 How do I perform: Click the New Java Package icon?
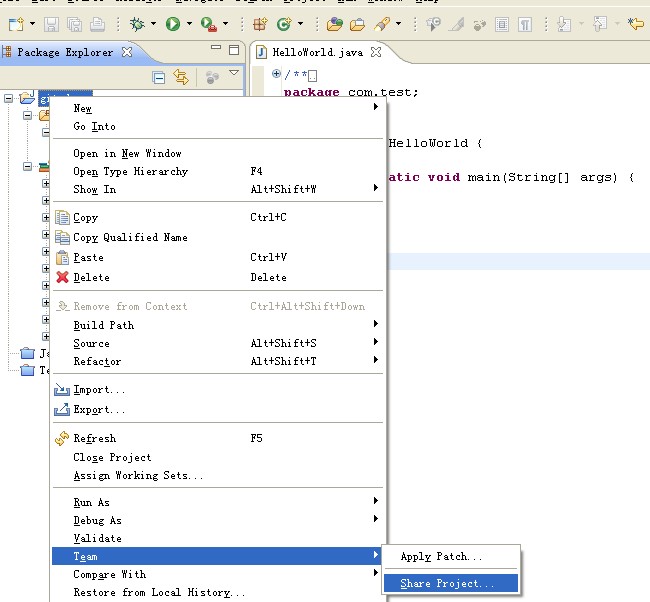(x=260, y=24)
